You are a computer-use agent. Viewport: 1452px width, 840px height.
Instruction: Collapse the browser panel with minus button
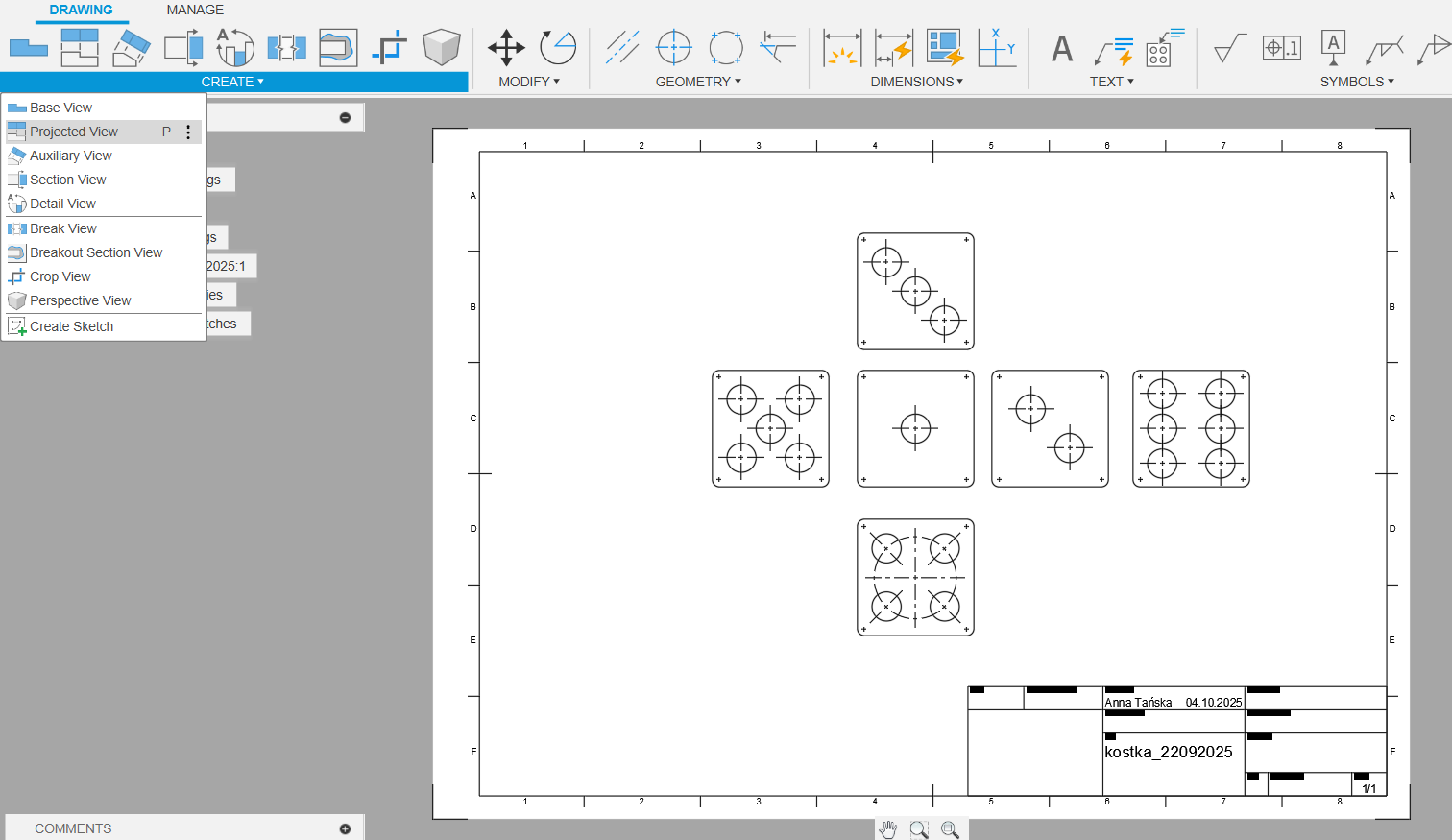pos(345,118)
